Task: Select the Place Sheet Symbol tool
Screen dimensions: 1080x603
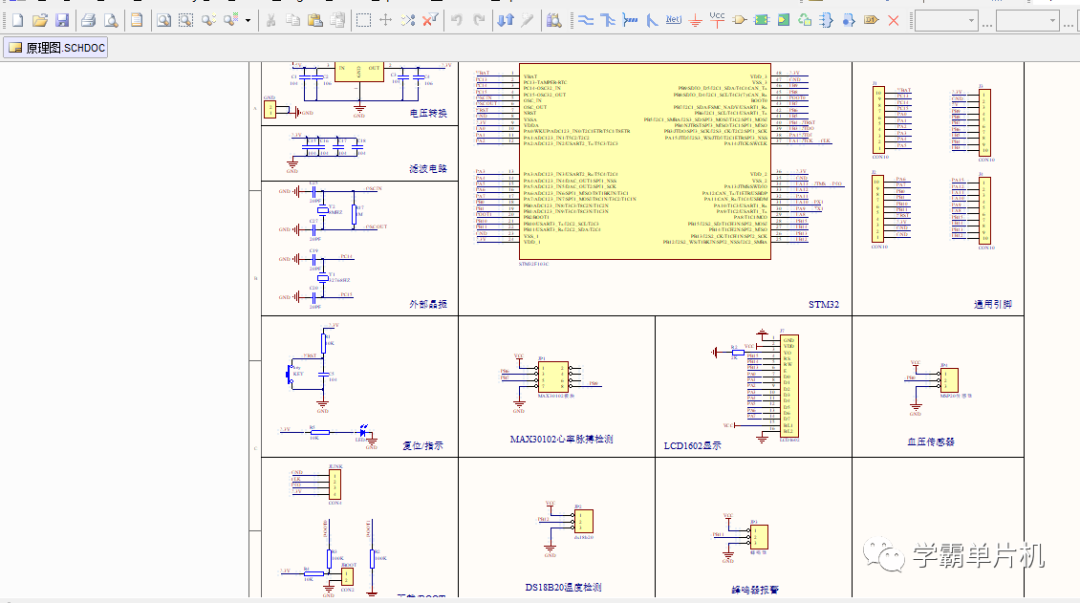Action: (x=761, y=21)
